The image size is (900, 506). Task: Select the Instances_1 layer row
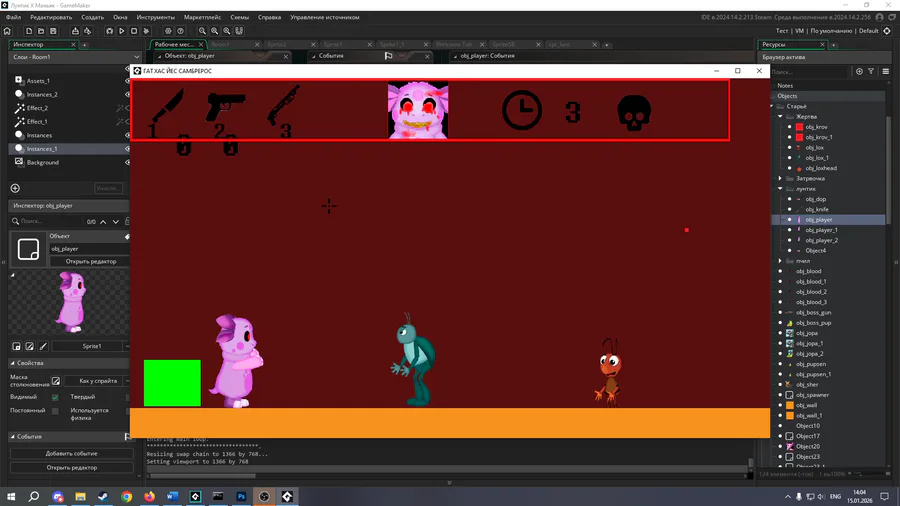click(69, 149)
